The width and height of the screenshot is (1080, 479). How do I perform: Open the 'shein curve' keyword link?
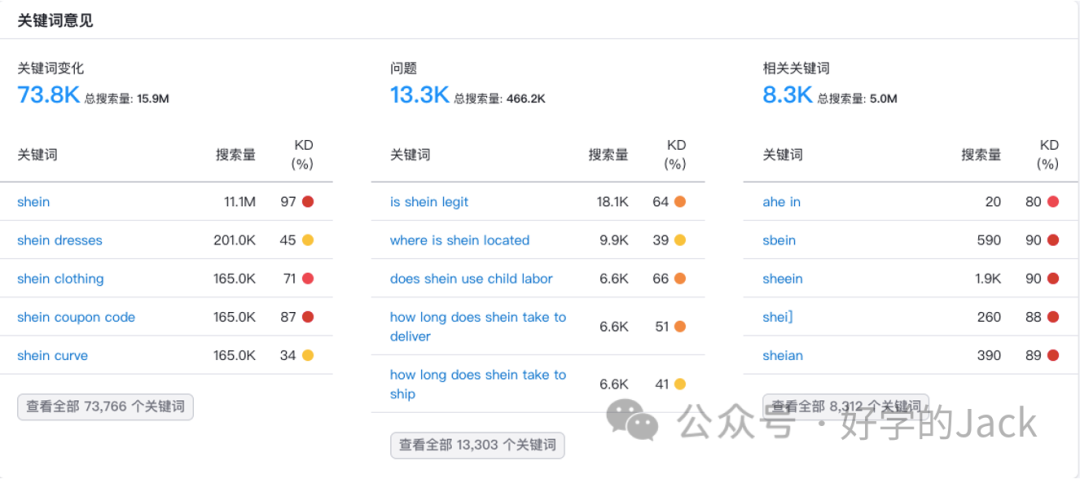(52, 356)
